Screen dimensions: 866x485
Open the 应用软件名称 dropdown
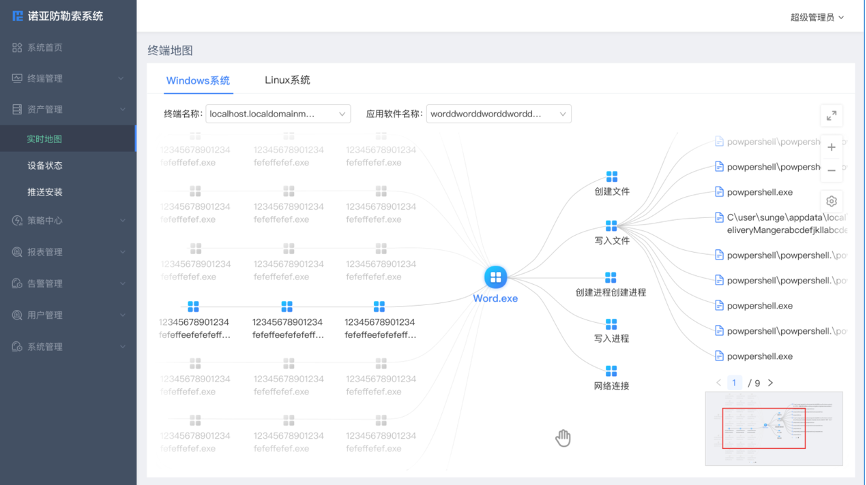click(x=498, y=114)
